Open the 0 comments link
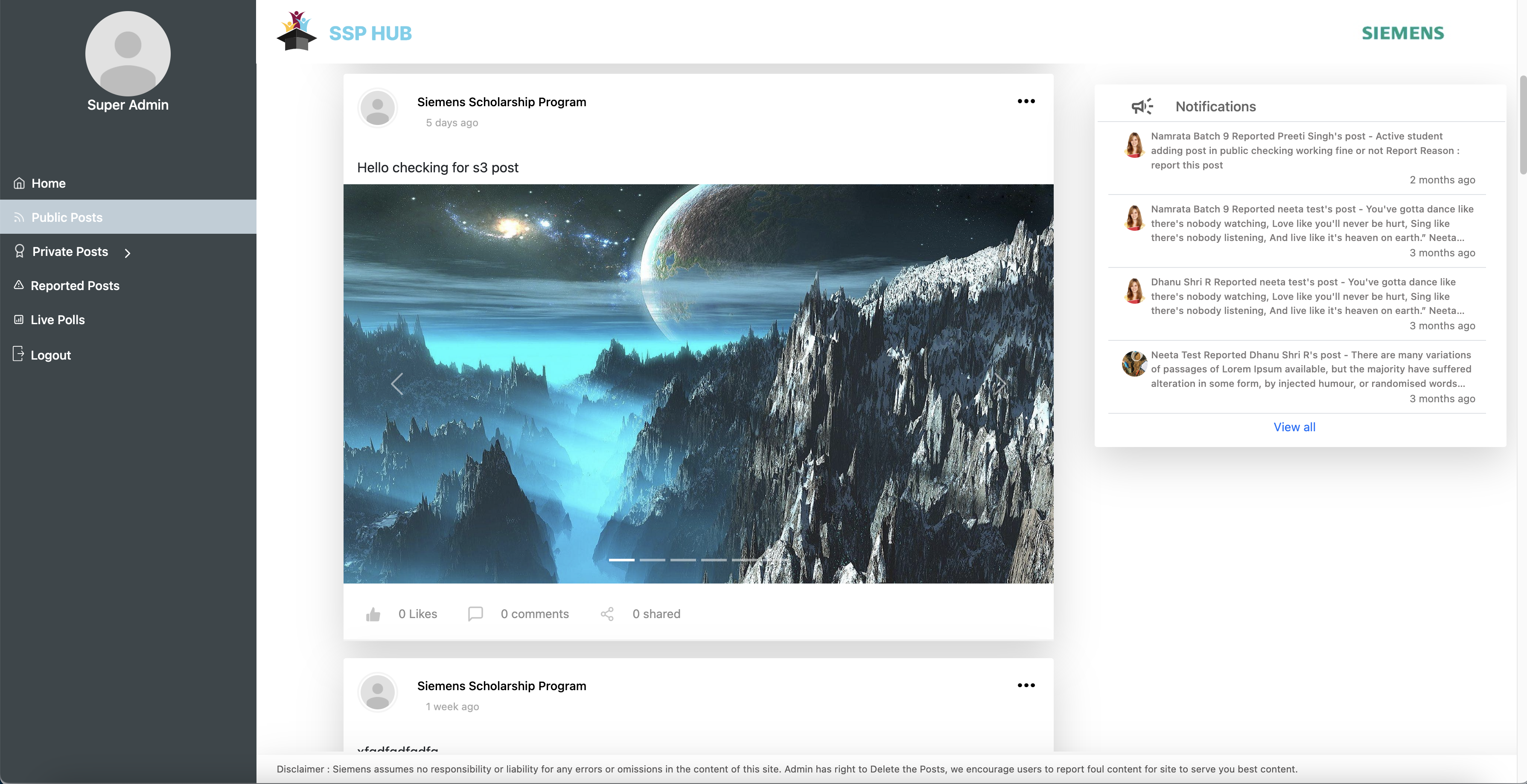 [x=534, y=614]
